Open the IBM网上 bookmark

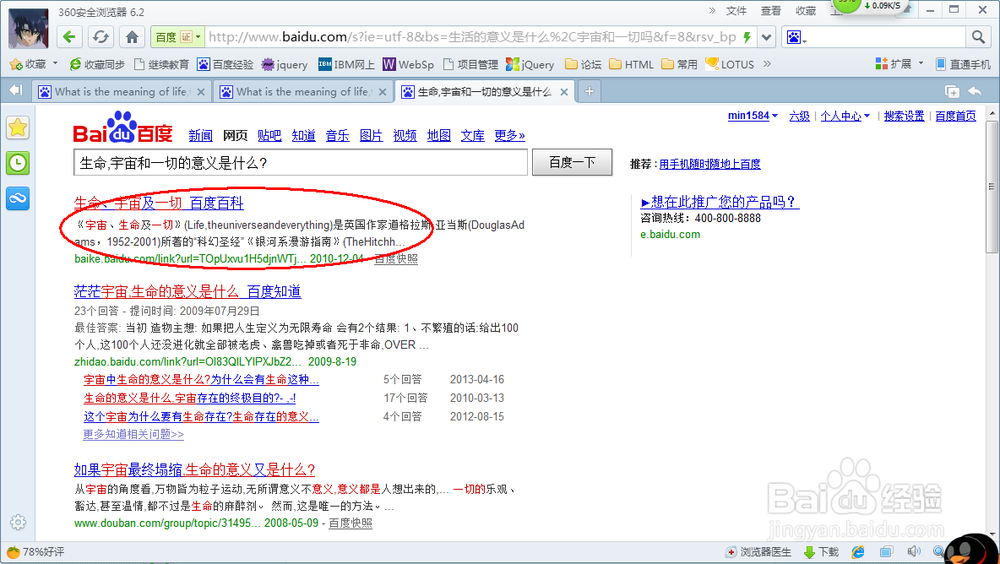(346, 64)
